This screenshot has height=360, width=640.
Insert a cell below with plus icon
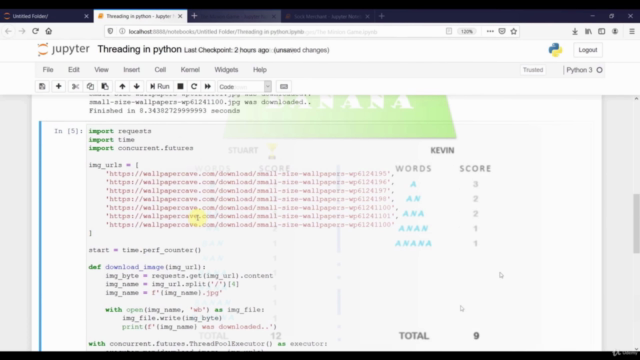tap(58, 87)
